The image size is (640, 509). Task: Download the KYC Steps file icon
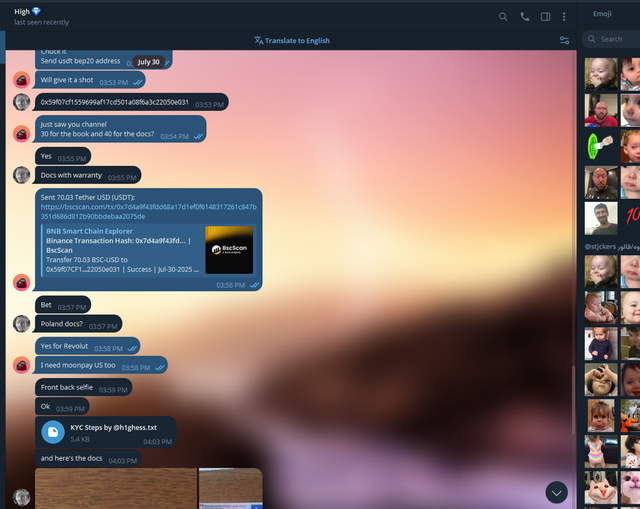point(53,432)
